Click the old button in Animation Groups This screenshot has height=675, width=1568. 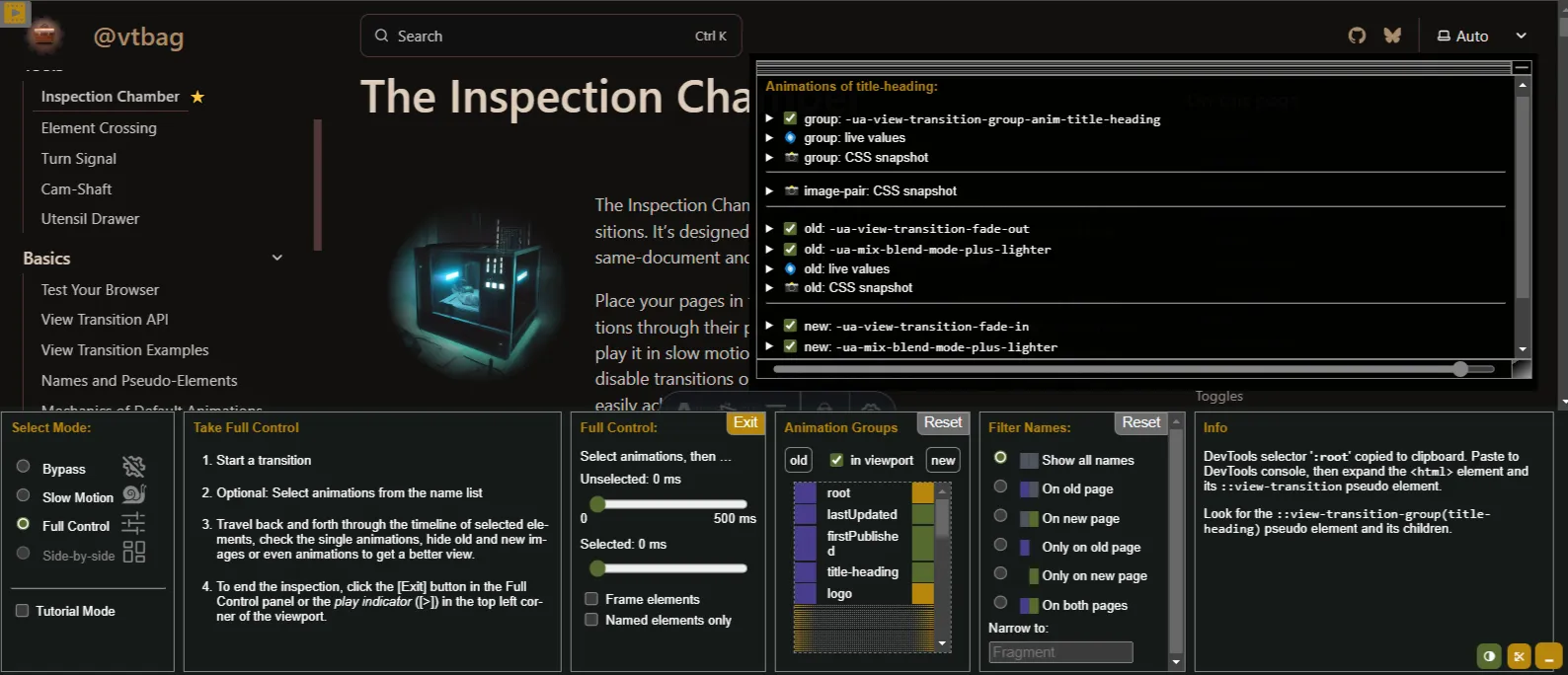tap(799, 460)
